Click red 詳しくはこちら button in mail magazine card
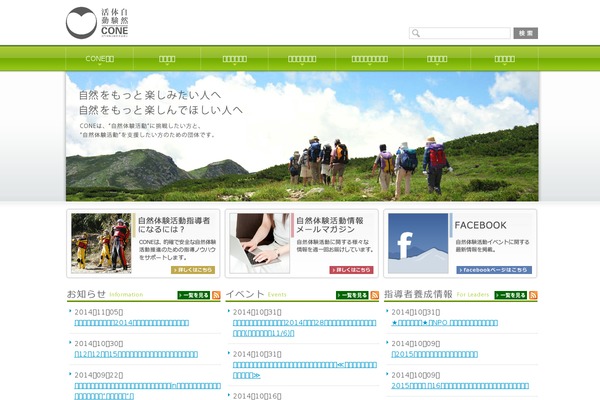This screenshot has width=600, height=400. point(351,270)
